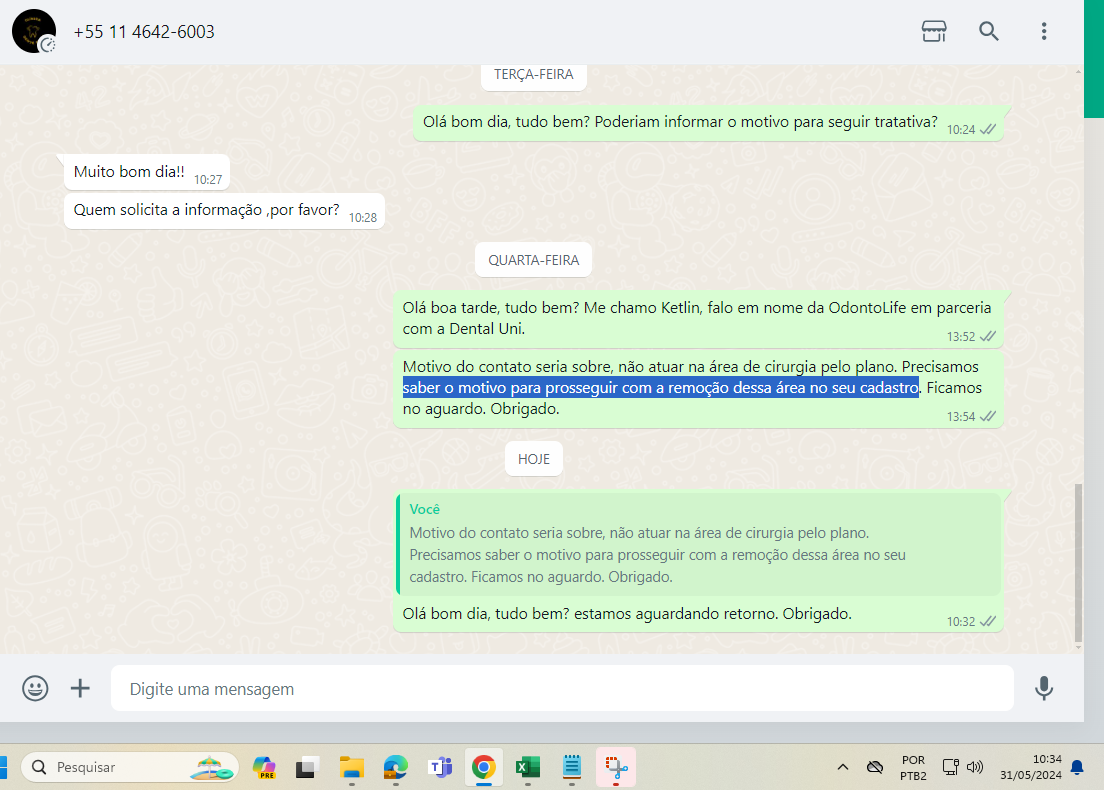Open Excel from the taskbar

click(527, 767)
